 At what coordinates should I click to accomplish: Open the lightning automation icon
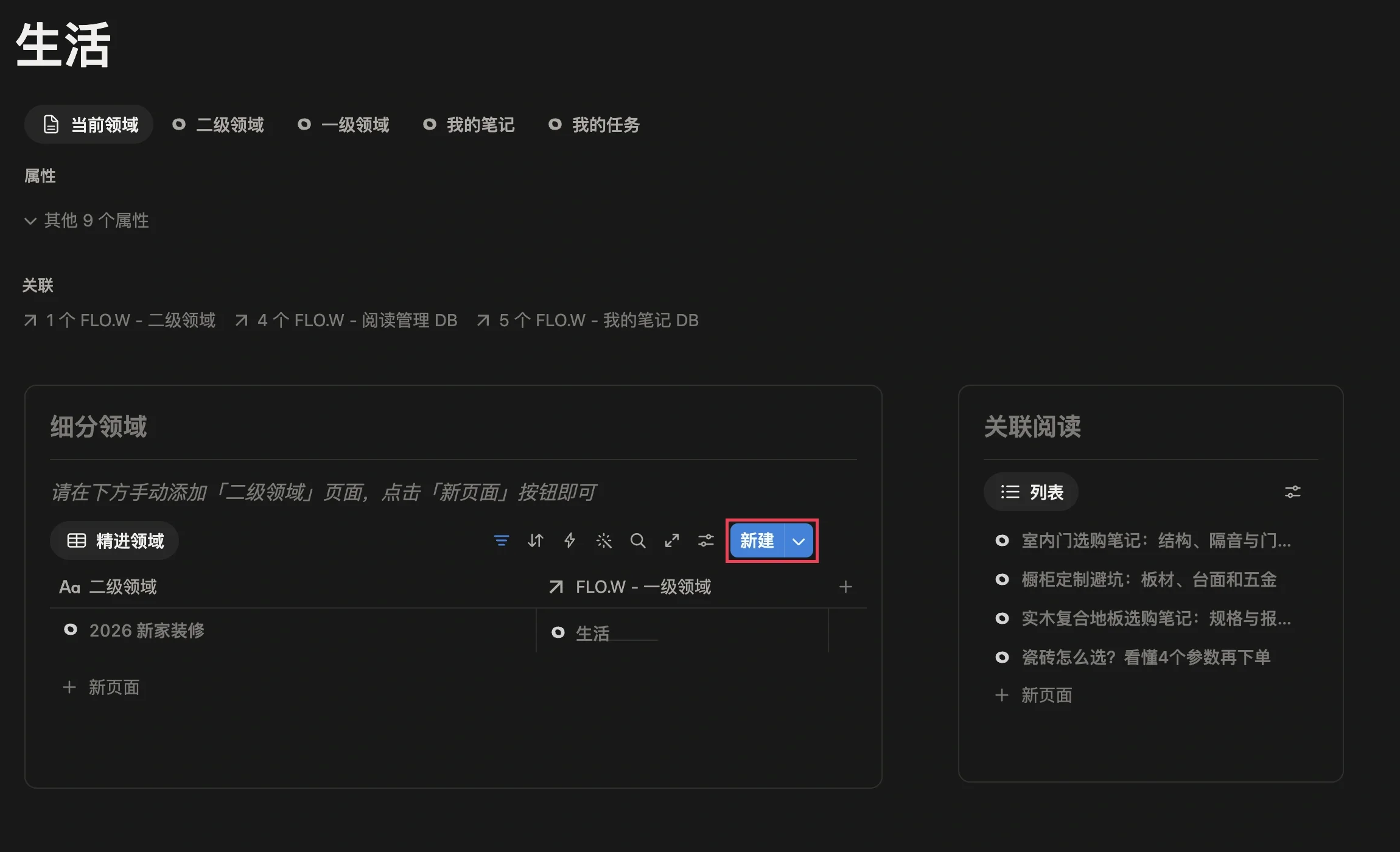(569, 540)
